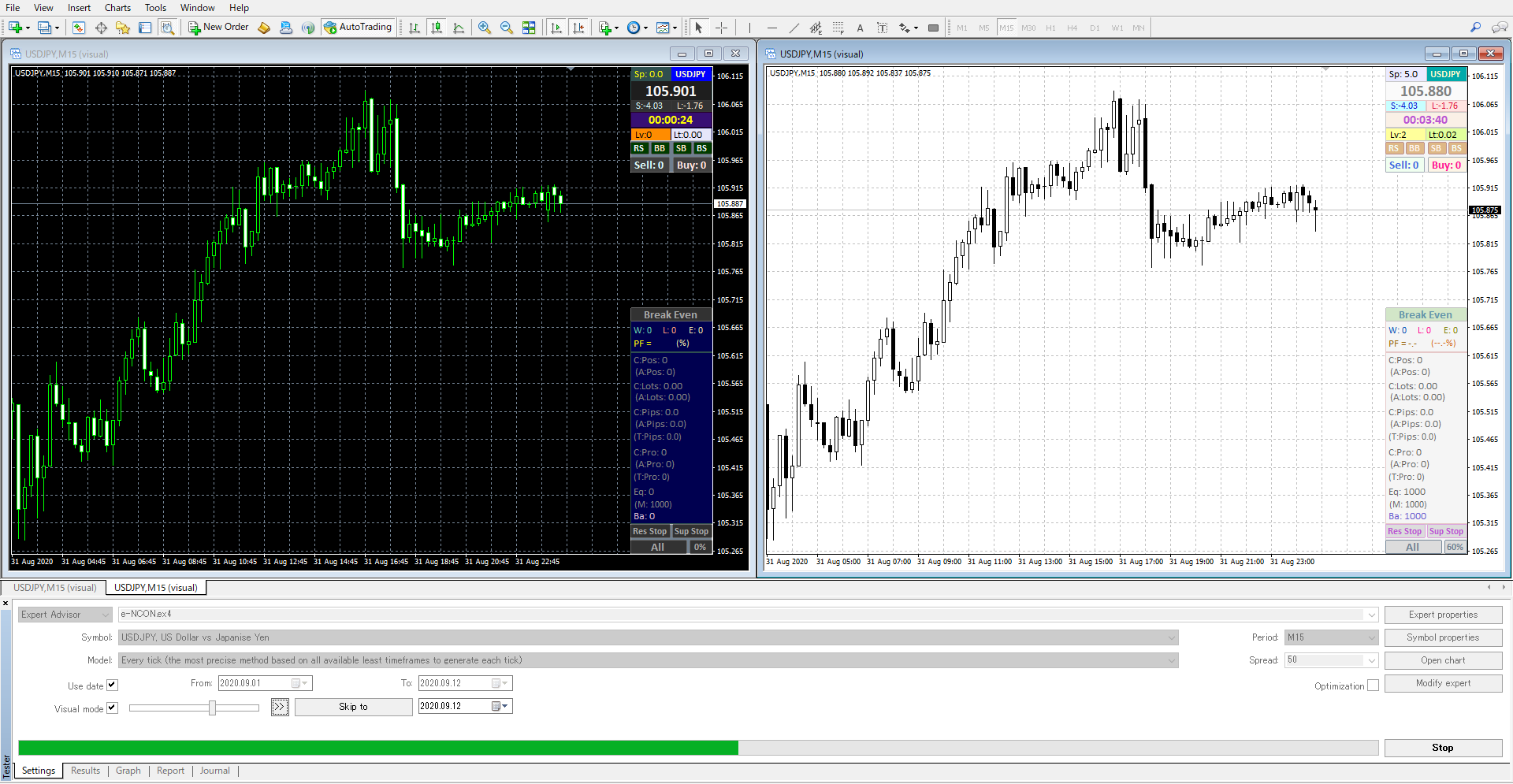1513x784 pixels.
Task: Click the Modify expert button
Action: tap(1443, 683)
